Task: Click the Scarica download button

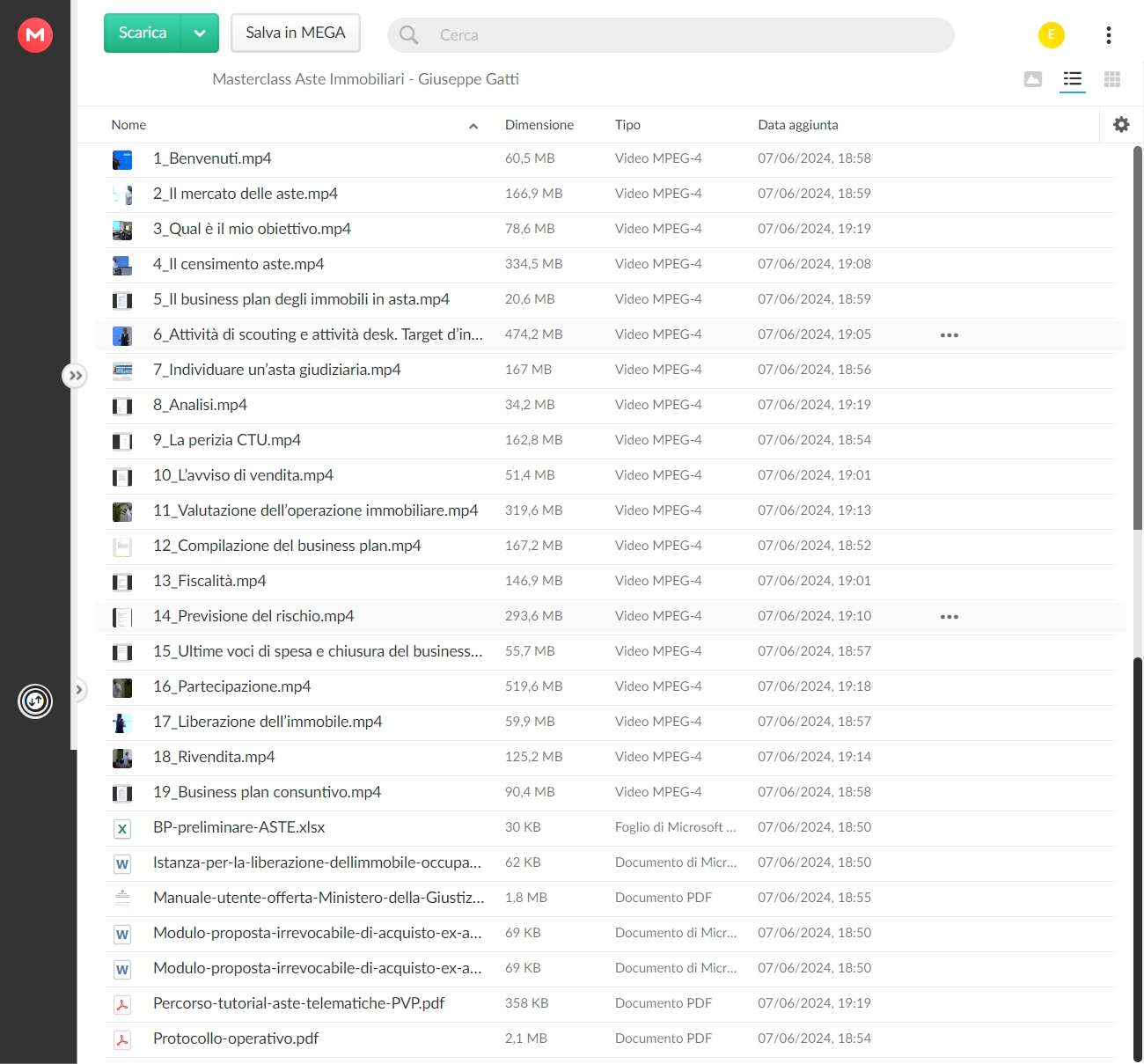Action: [x=143, y=33]
